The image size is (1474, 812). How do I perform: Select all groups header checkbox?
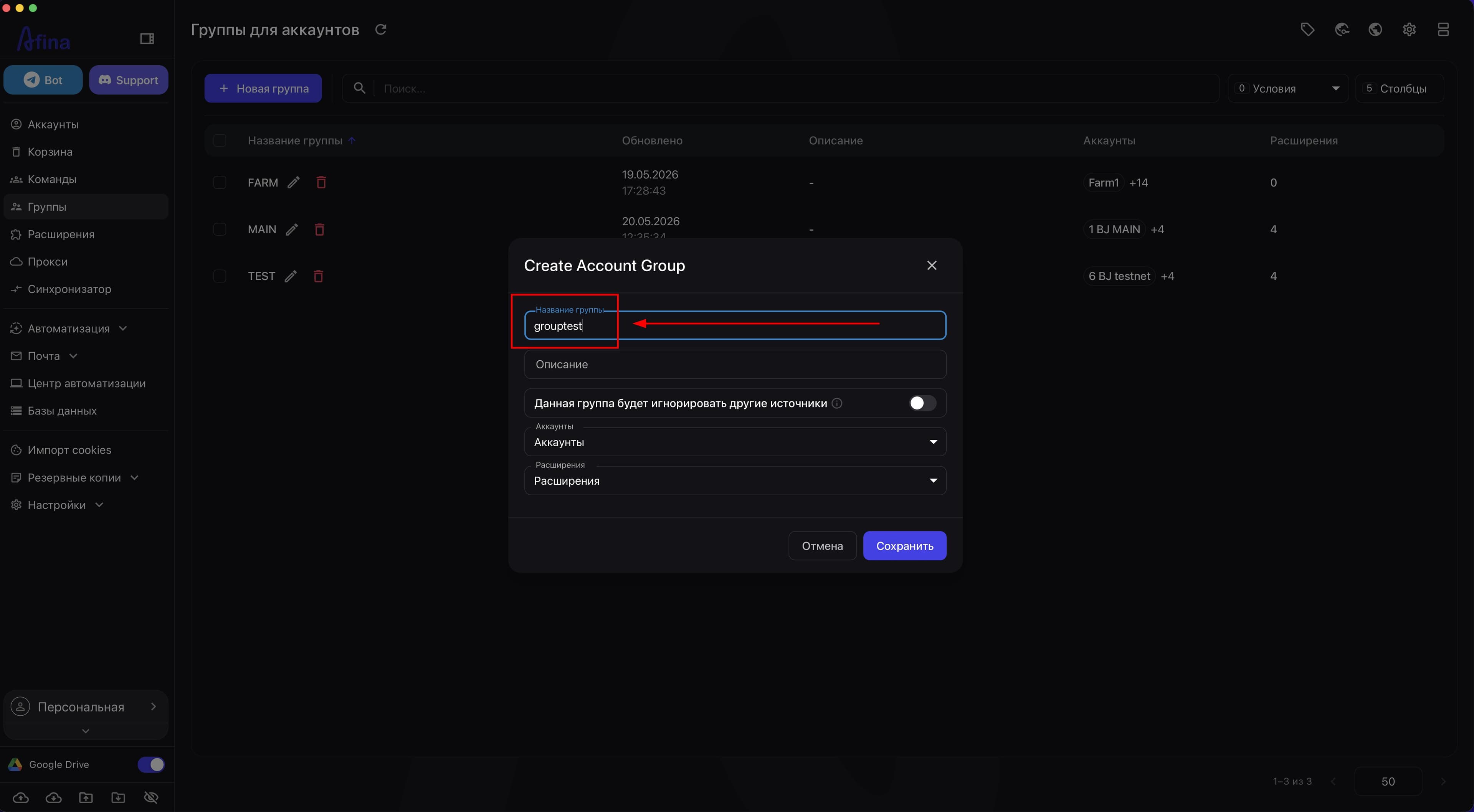(x=220, y=141)
